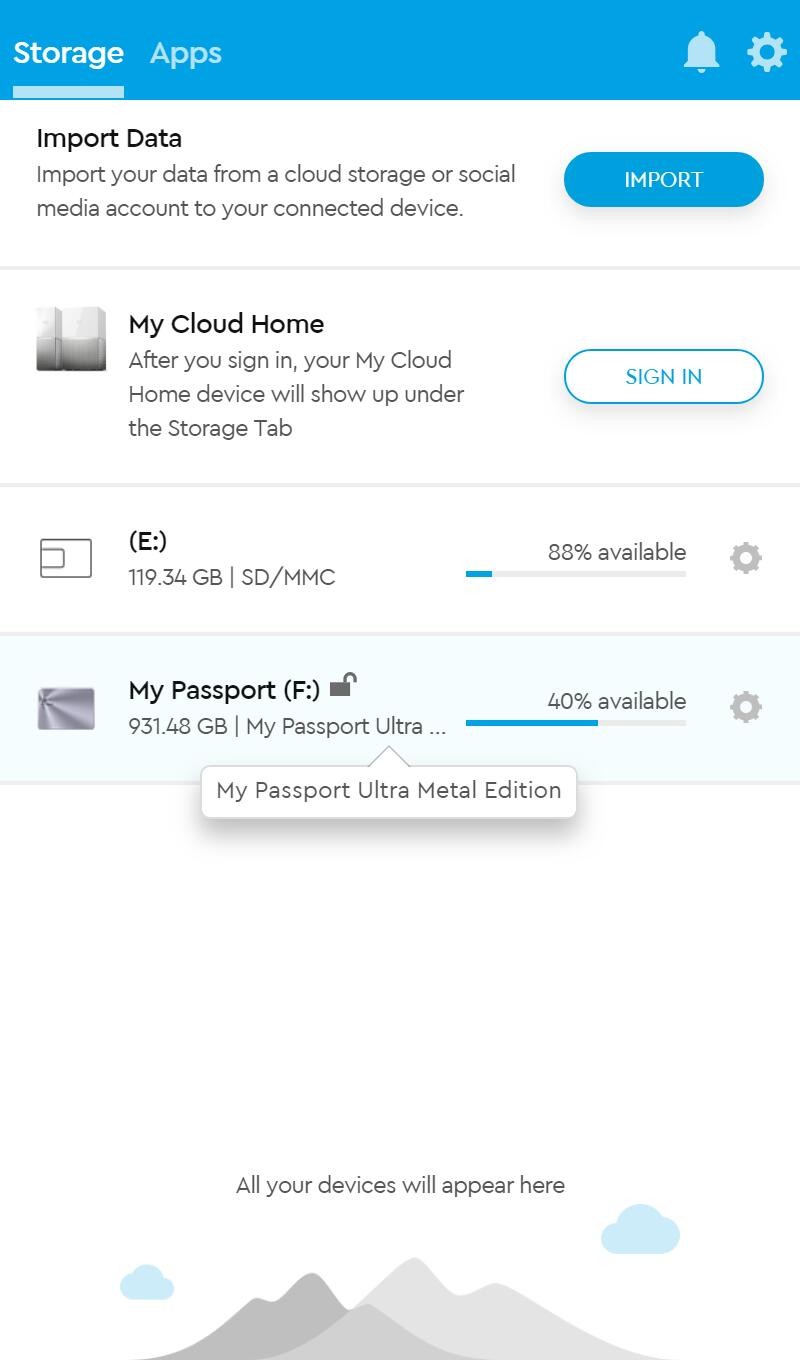
Task: Select the (E:) drive name
Action: [x=148, y=541]
